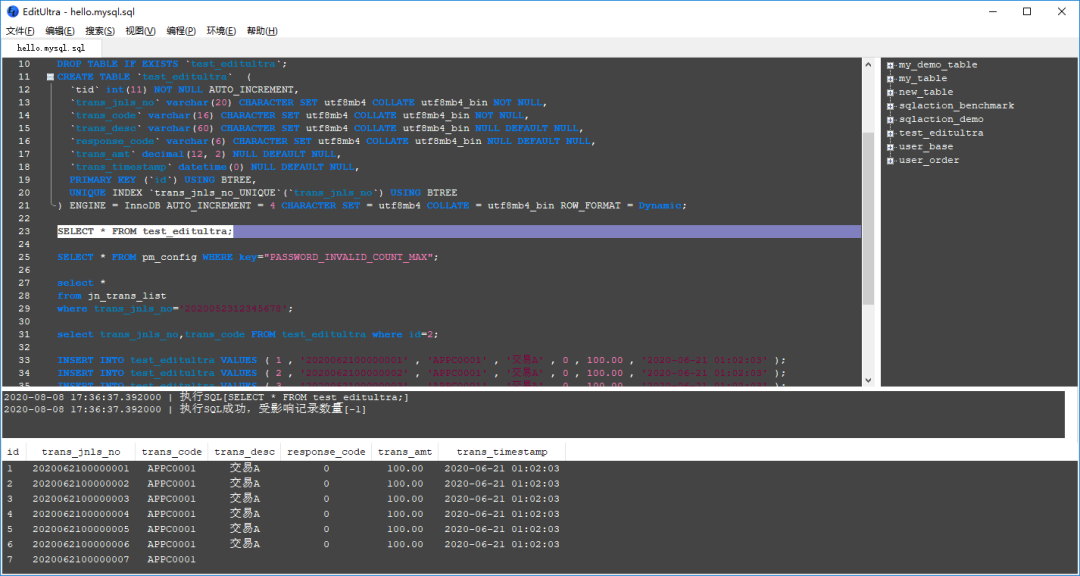Open the 环境(E) menu
1080x576 pixels.
click(x=221, y=31)
